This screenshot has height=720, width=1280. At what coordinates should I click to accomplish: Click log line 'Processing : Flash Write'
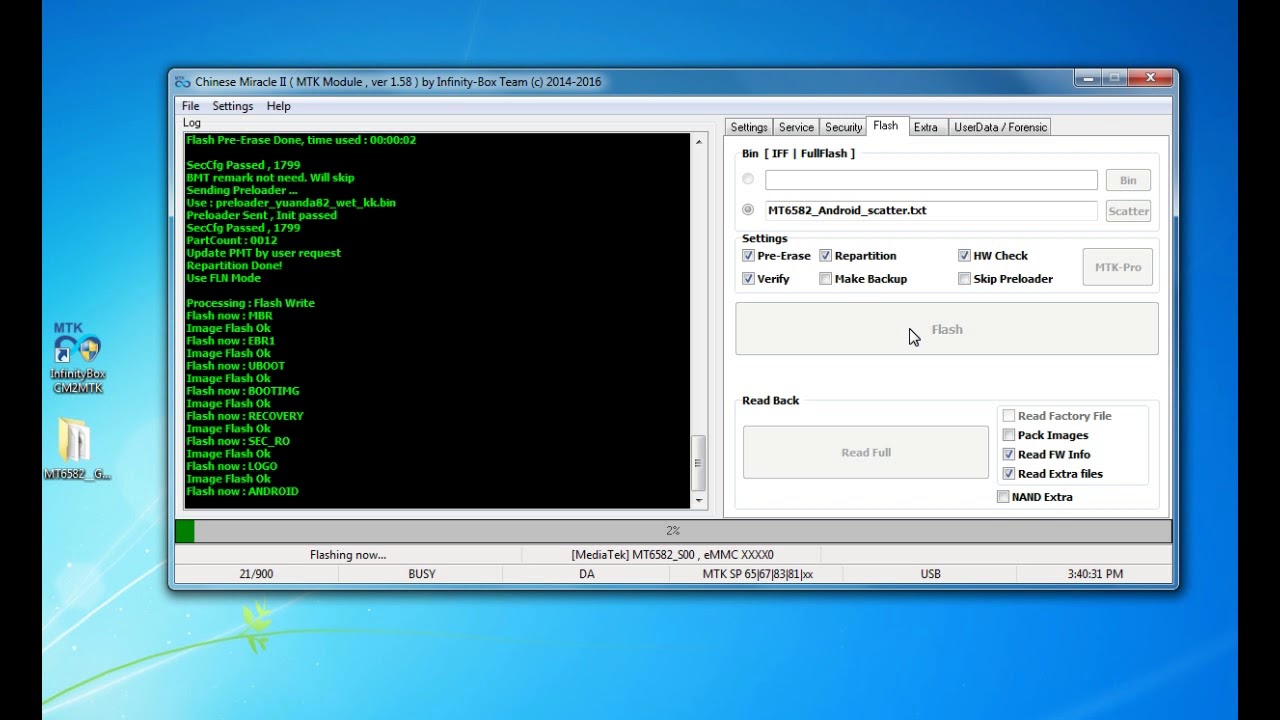click(250, 303)
